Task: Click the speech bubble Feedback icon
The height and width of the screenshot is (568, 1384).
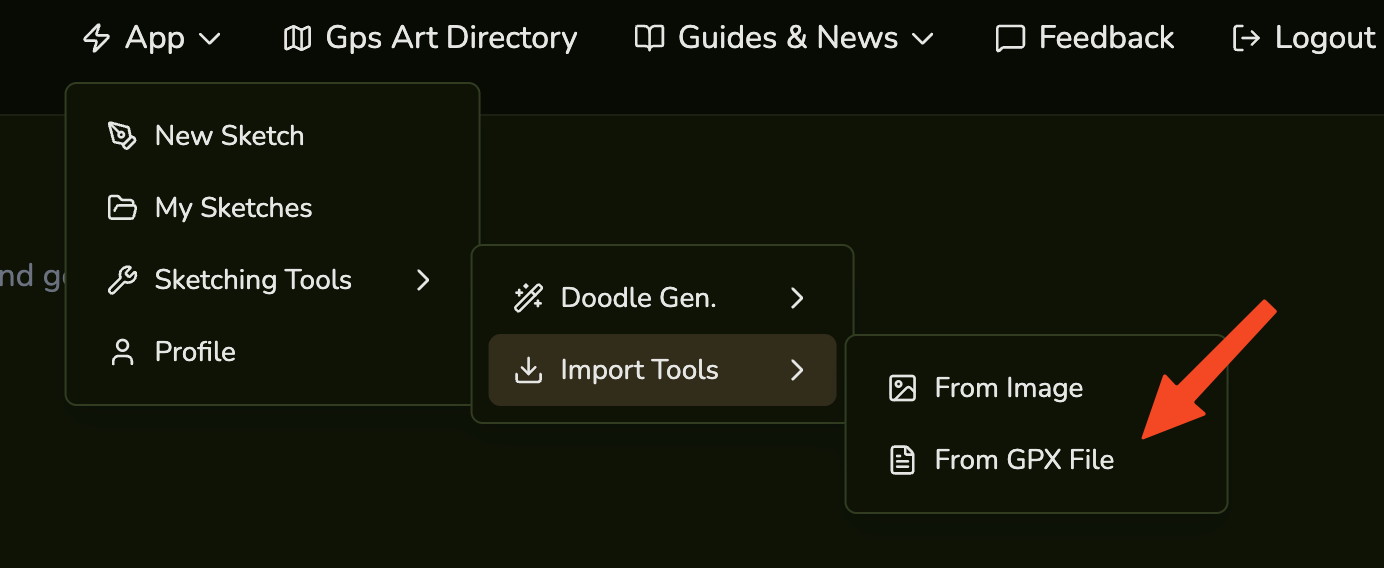Action: point(1010,38)
